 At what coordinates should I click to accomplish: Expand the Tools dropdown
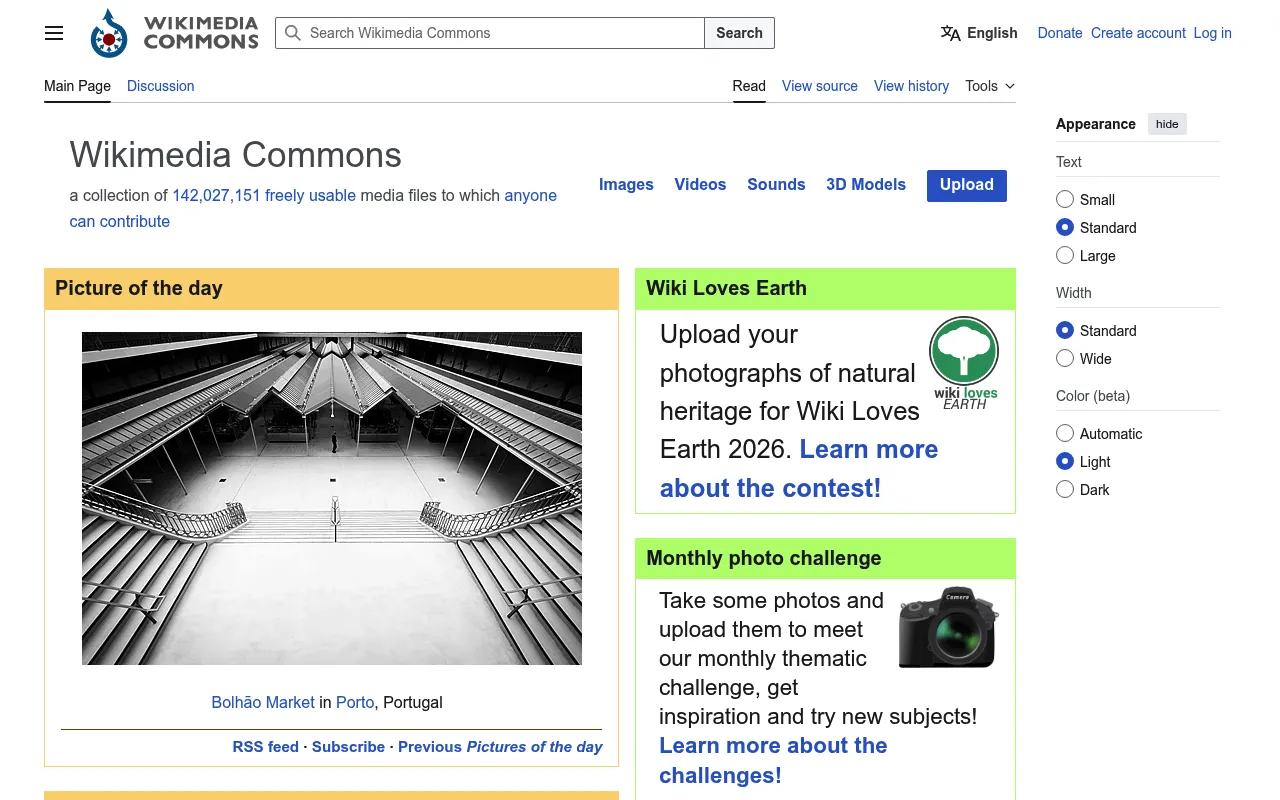tap(990, 86)
